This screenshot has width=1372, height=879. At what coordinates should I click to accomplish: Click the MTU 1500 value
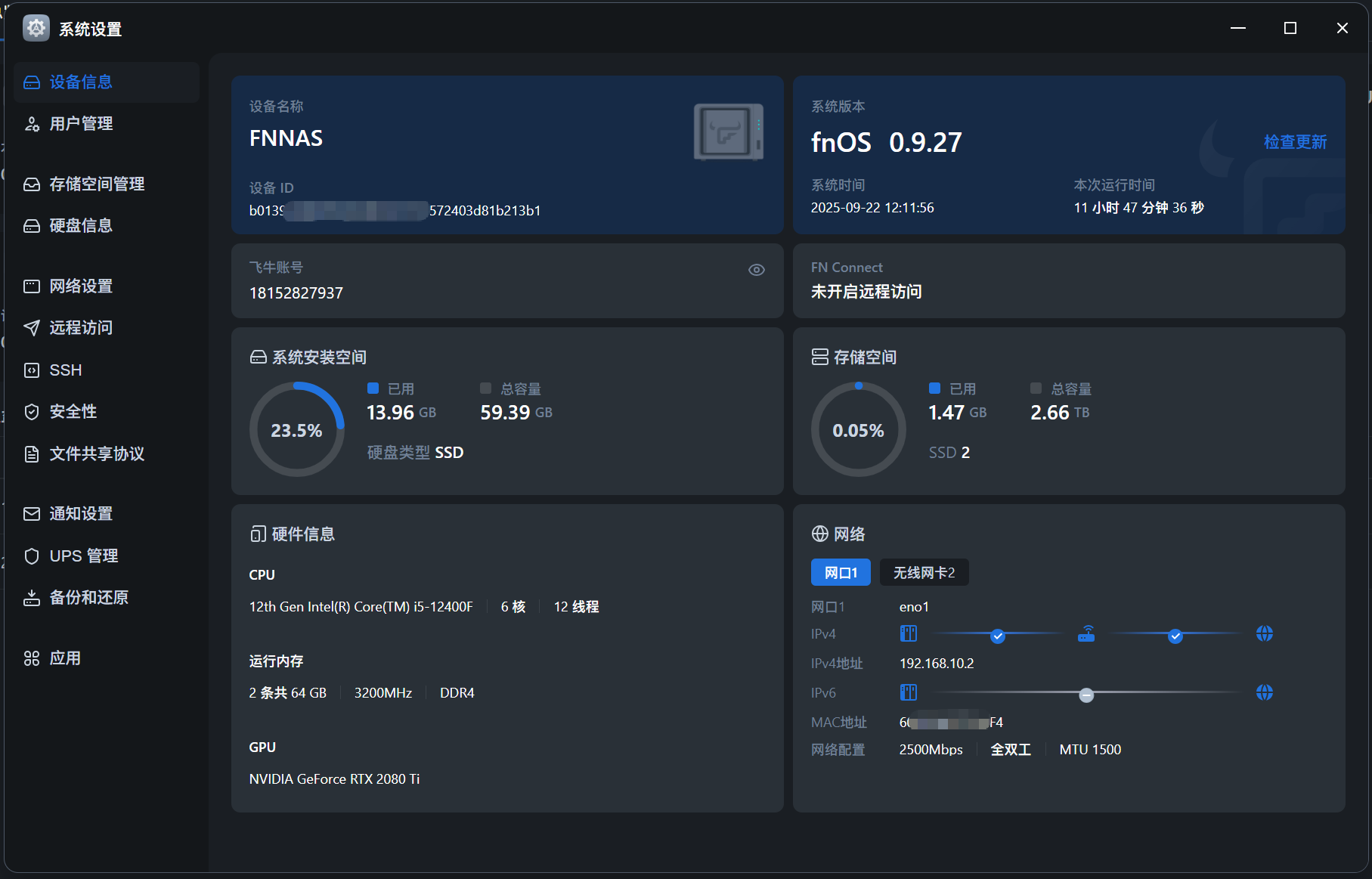pyautogui.click(x=1090, y=750)
